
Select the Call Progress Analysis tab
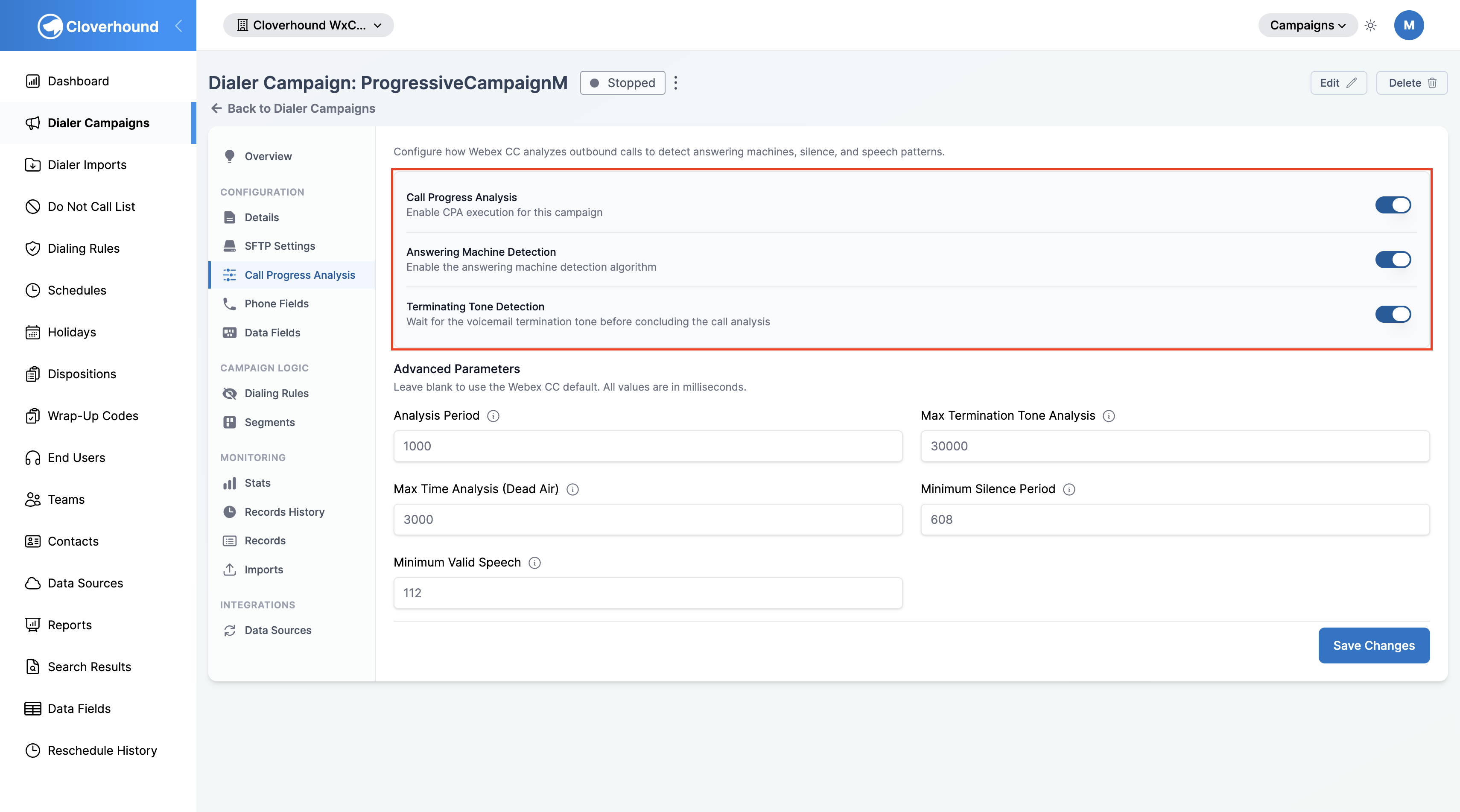tap(291, 275)
